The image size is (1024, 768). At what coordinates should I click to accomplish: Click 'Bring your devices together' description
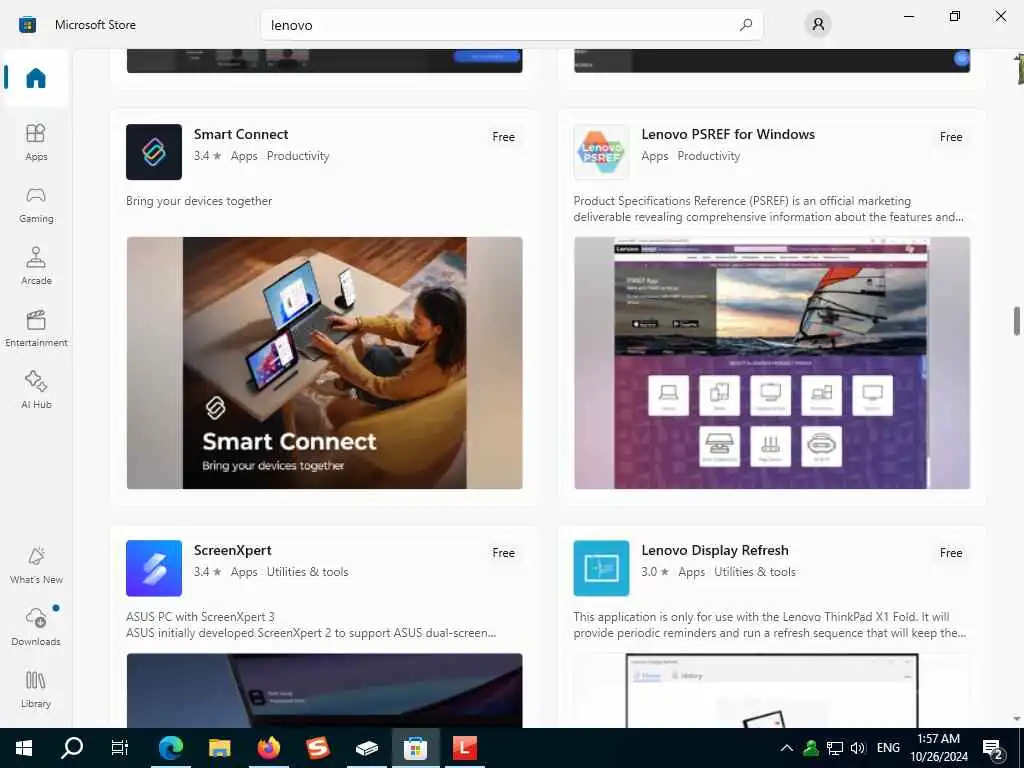[199, 200]
